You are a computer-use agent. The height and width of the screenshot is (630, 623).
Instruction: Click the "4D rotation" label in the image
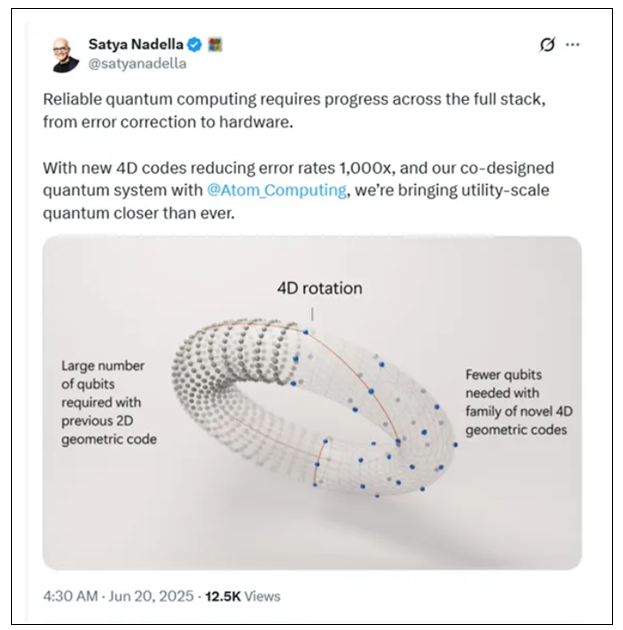(x=319, y=288)
